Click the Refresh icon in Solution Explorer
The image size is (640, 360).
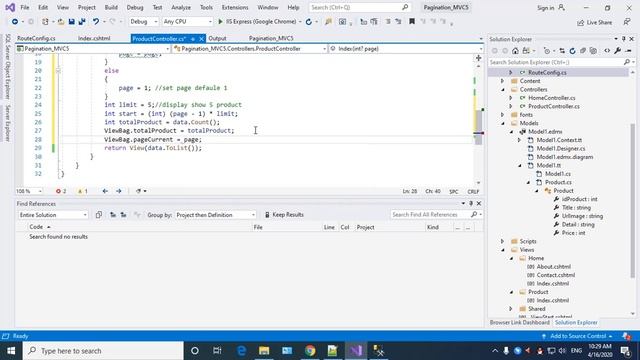[x=572, y=51]
